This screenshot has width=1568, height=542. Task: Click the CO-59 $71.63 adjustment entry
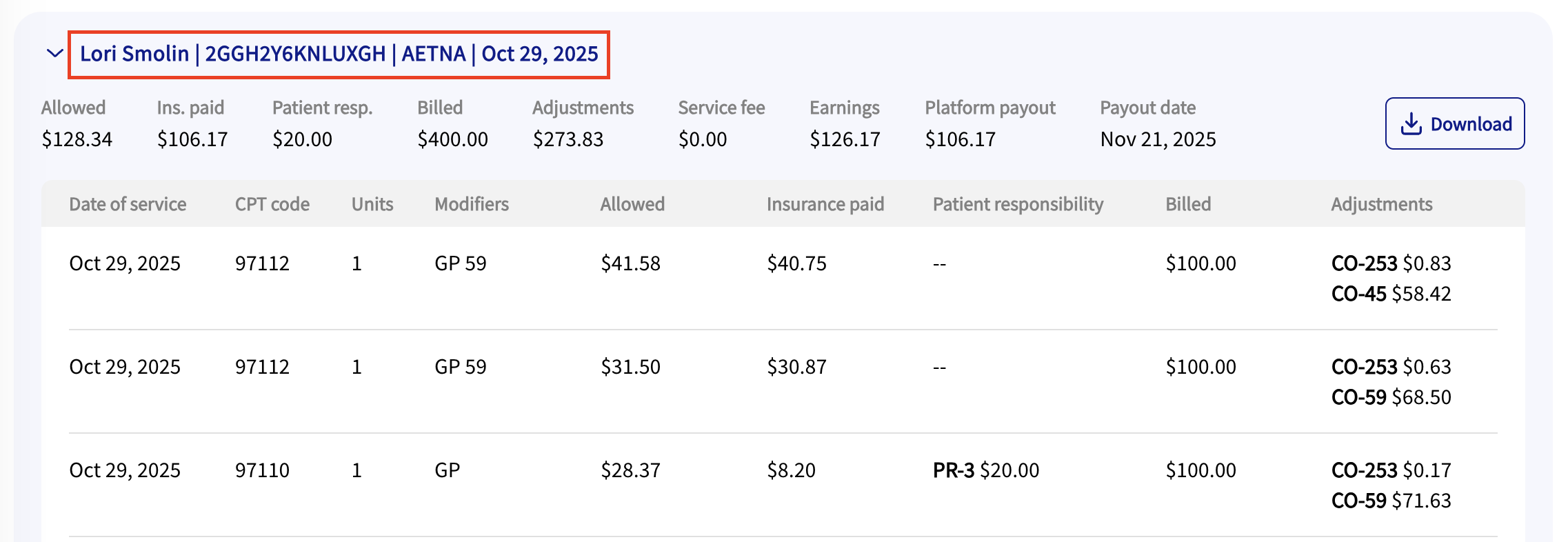(1391, 501)
